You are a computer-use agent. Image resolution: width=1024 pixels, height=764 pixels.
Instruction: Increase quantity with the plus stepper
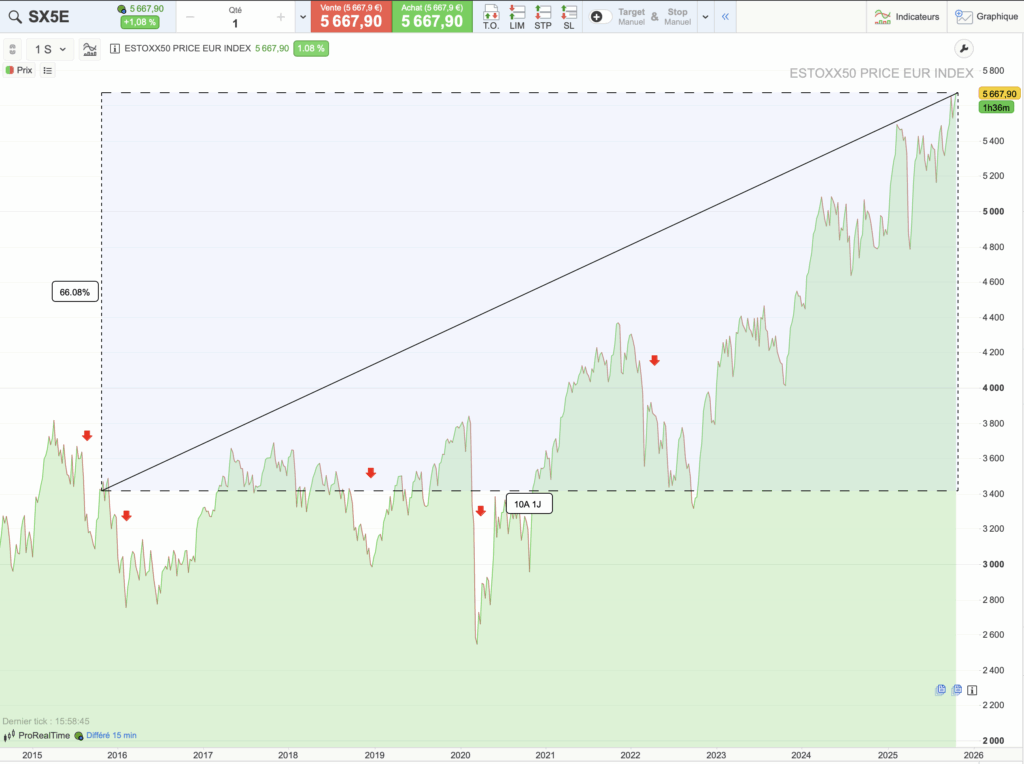pos(283,17)
